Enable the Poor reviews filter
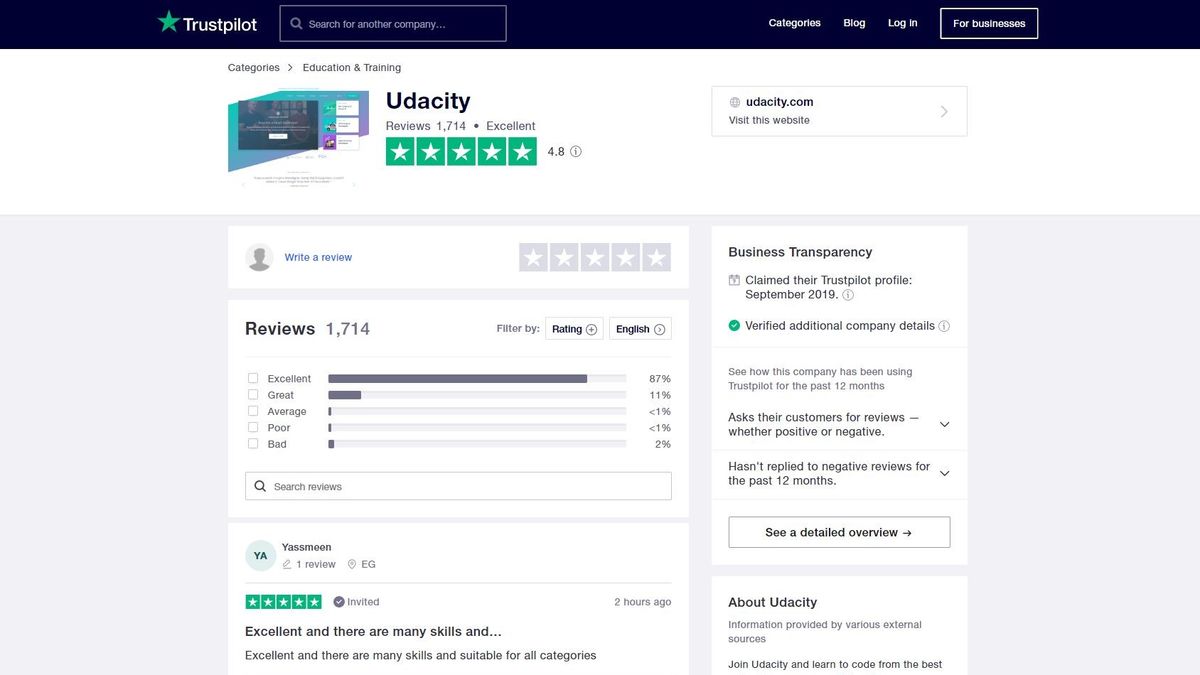 tap(253, 427)
